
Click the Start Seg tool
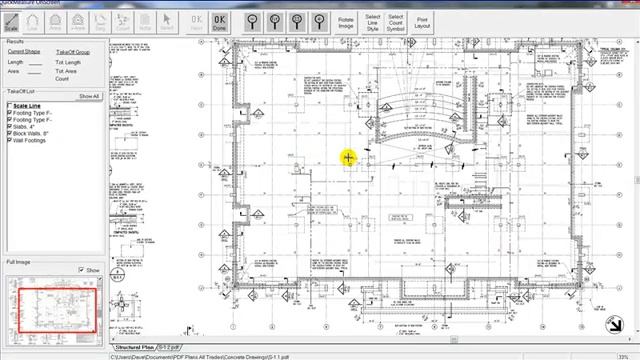pyautogui.click(x=100, y=22)
